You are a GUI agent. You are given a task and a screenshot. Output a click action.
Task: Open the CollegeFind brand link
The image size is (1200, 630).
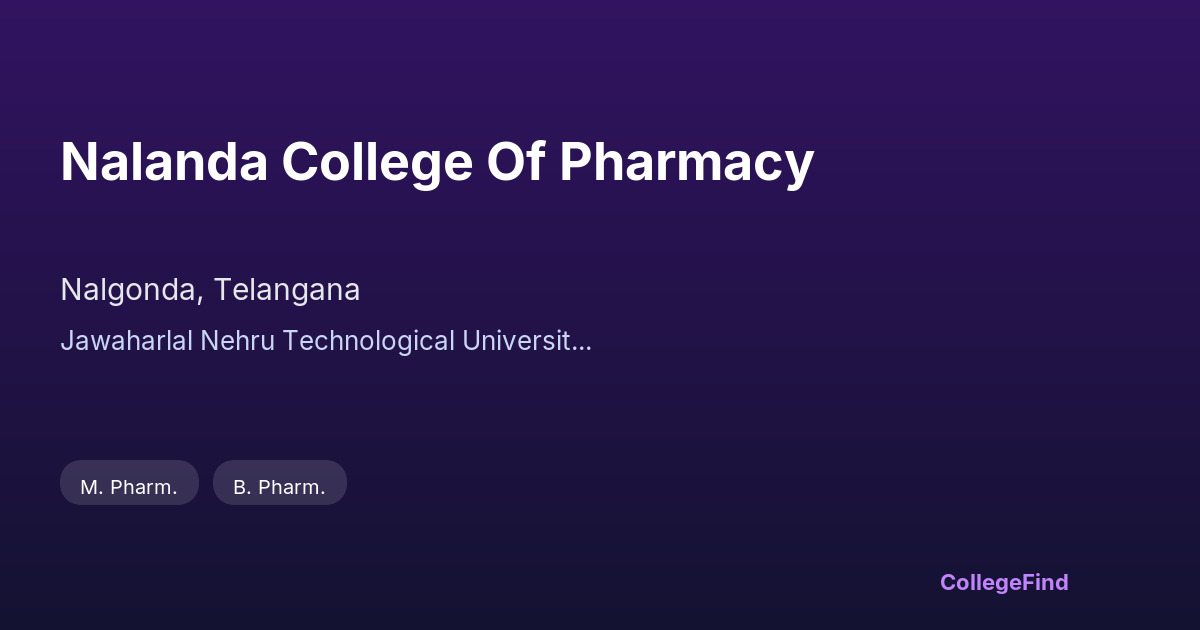(x=1003, y=582)
